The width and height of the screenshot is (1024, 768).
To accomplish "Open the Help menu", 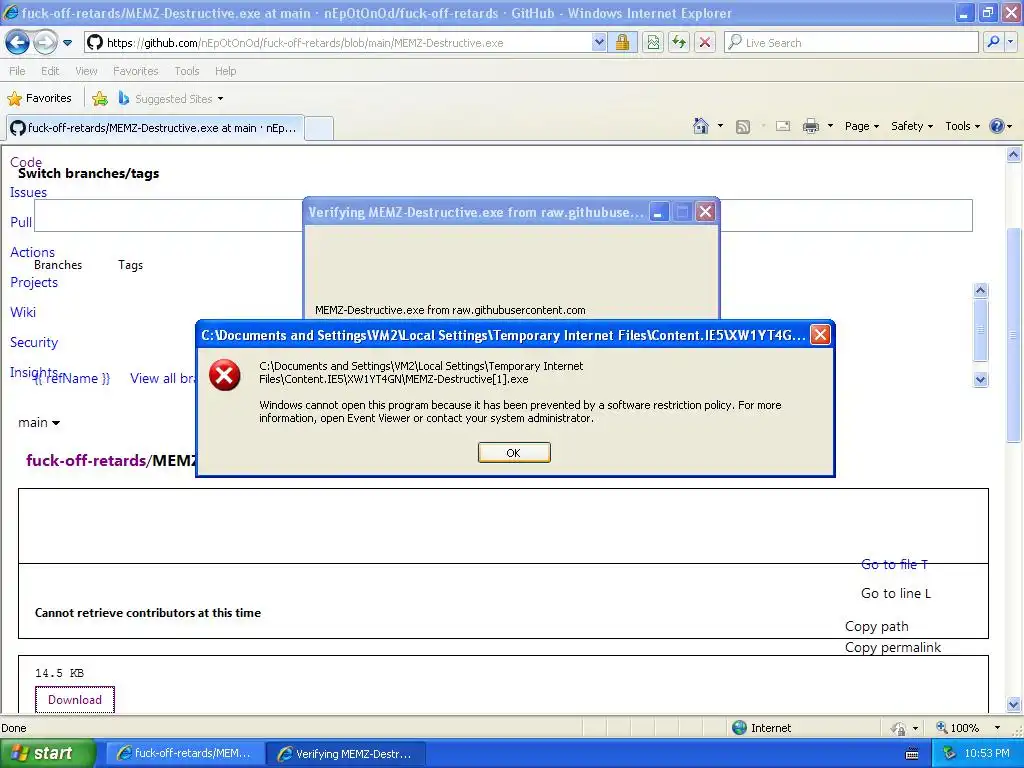I will [225, 71].
